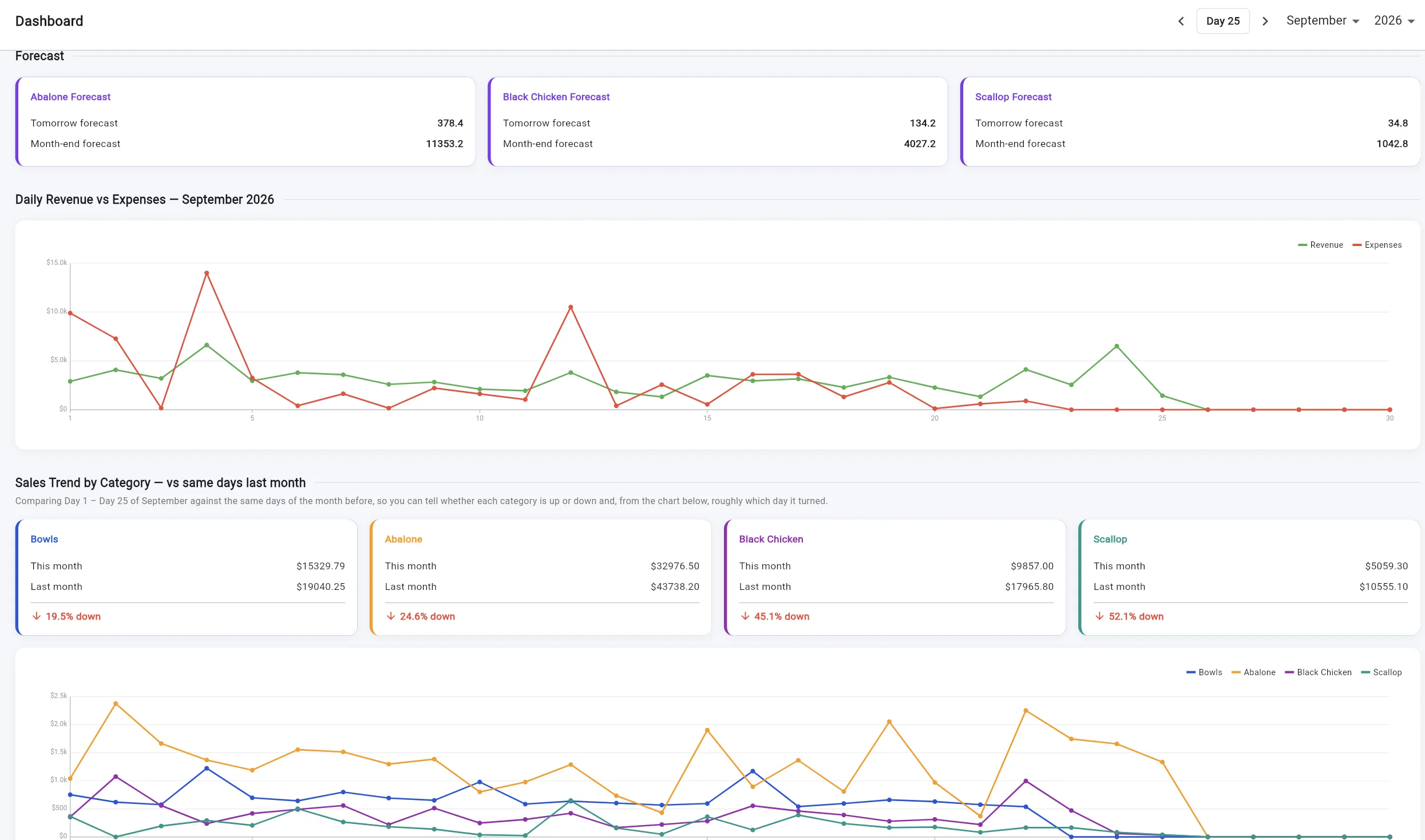Click the Abalone Forecast card title
Image resolution: width=1425 pixels, height=840 pixels.
[x=70, y=97]
